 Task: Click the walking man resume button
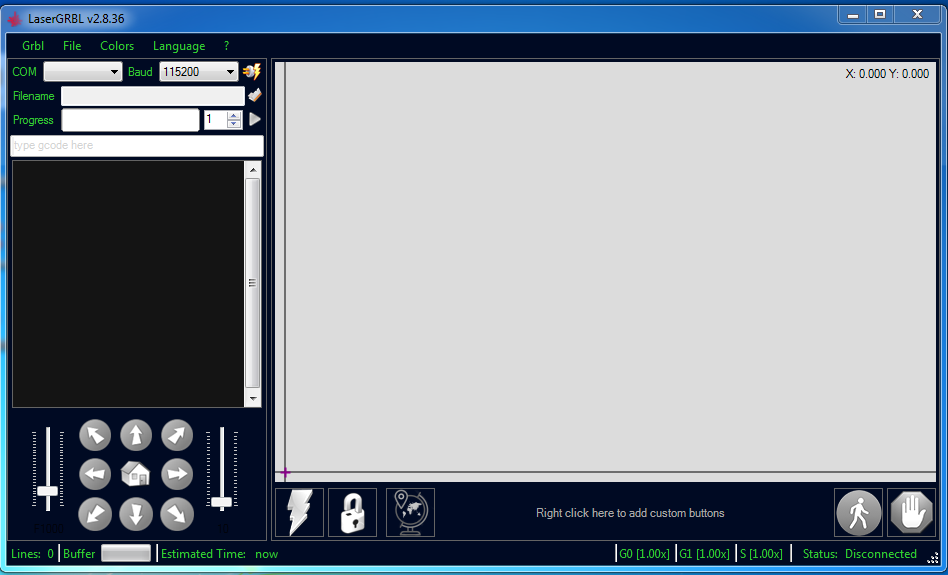pyautogui.click(x=858, y=513)
